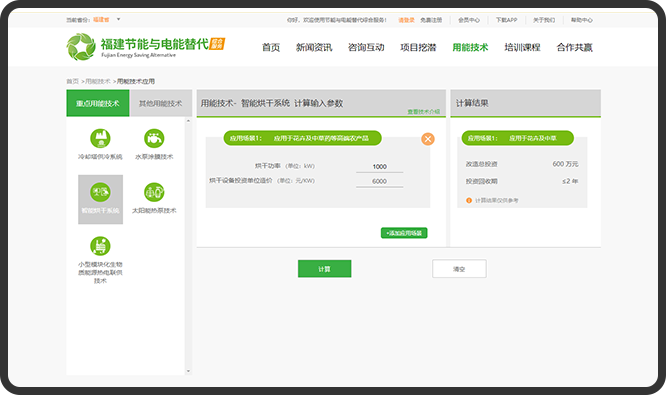Click the 计算 button
The width and height of the screenshot is (666, 395).
pos(325,269)
